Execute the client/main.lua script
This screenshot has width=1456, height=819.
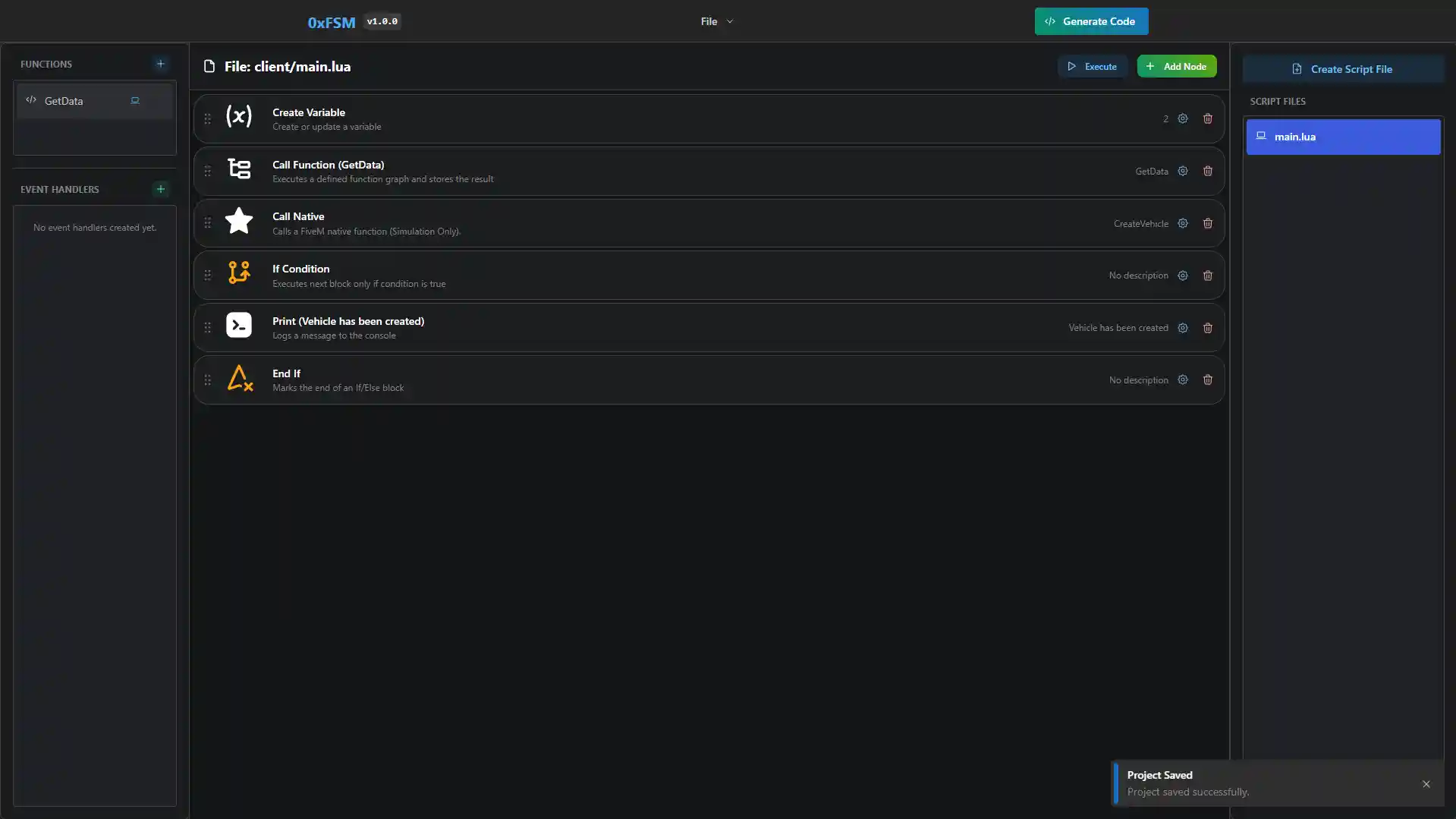tap(1092, 66)
